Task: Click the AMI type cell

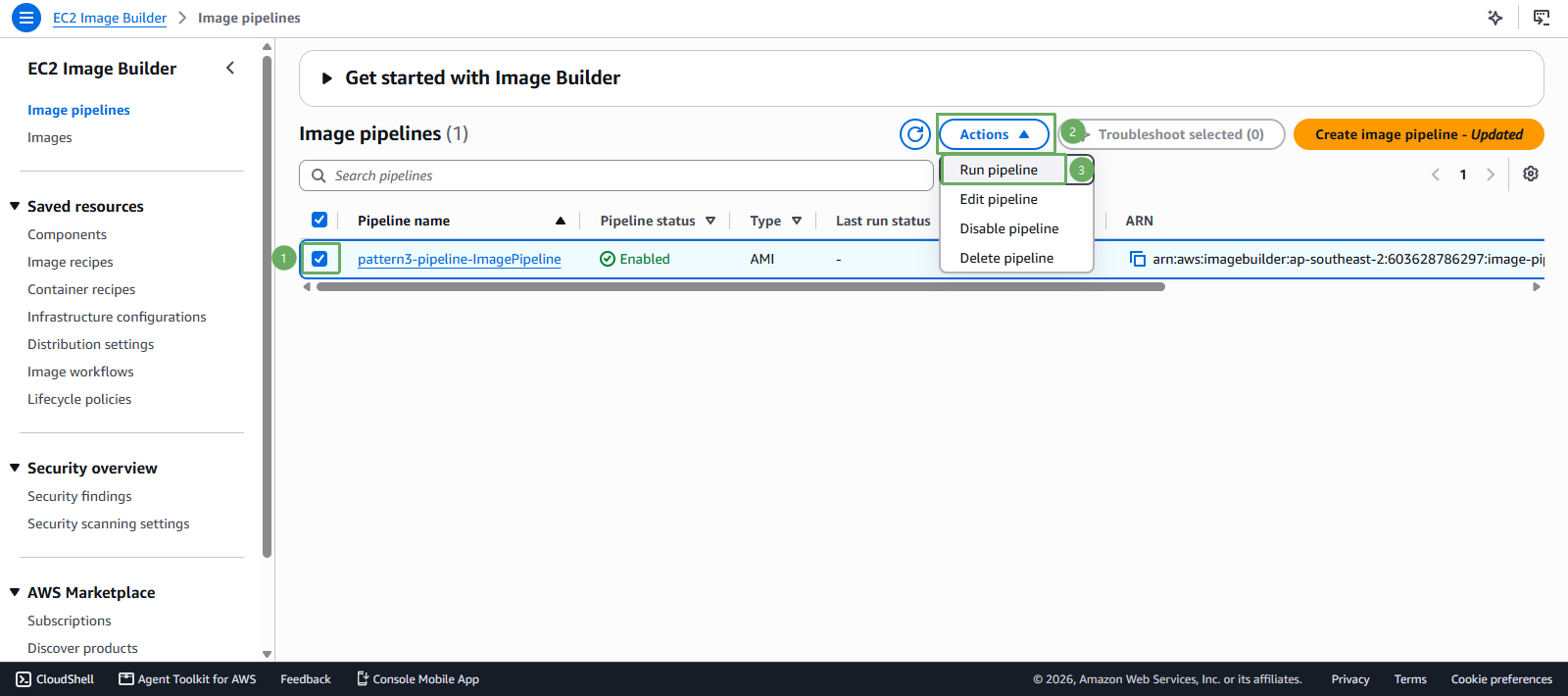Action: tap(762, 259)
